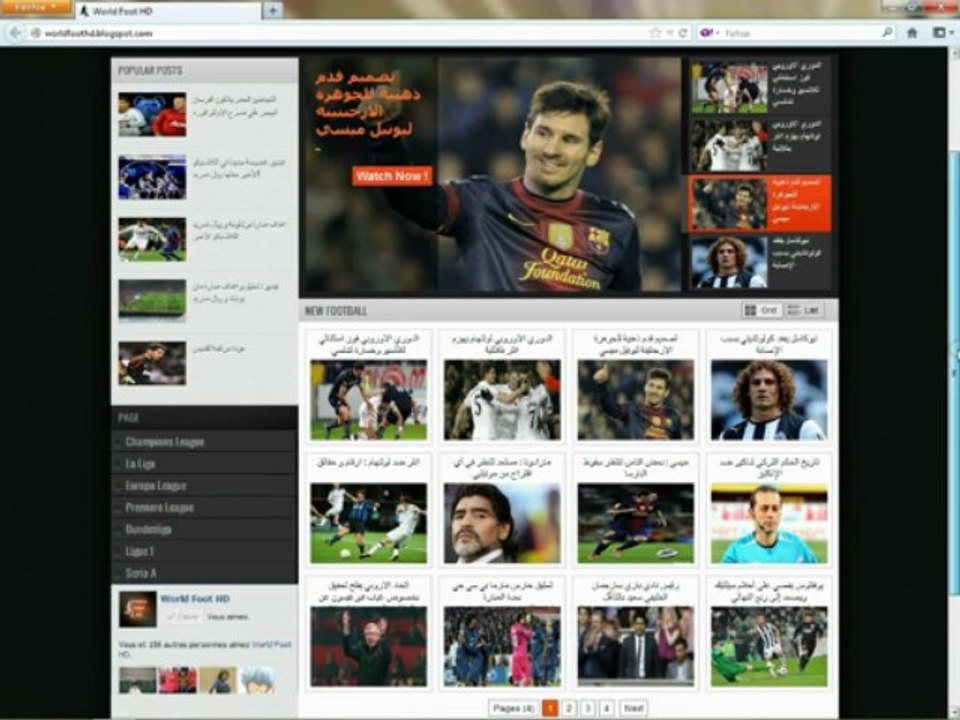Screen dimensions: 960x720
Task: Click the Next pagination button
Action: 633,708
